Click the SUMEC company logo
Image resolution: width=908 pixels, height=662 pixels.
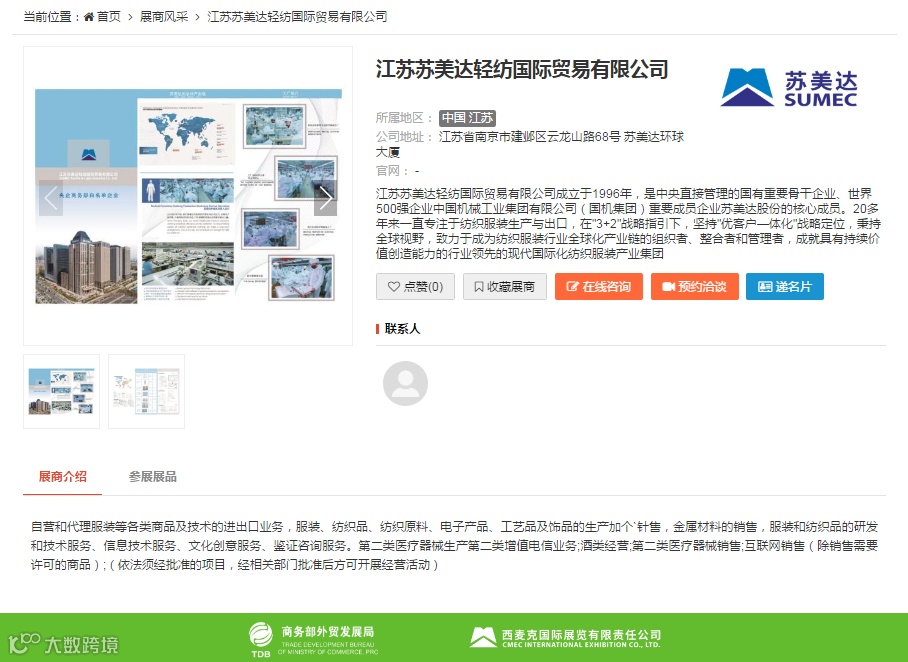tap(789, 88)
